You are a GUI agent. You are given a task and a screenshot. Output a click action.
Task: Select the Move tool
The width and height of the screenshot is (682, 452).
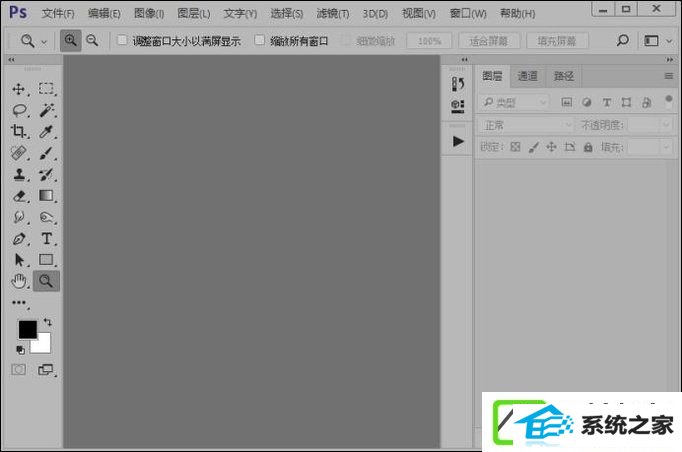pyautogui.click(x=19, y=89)
